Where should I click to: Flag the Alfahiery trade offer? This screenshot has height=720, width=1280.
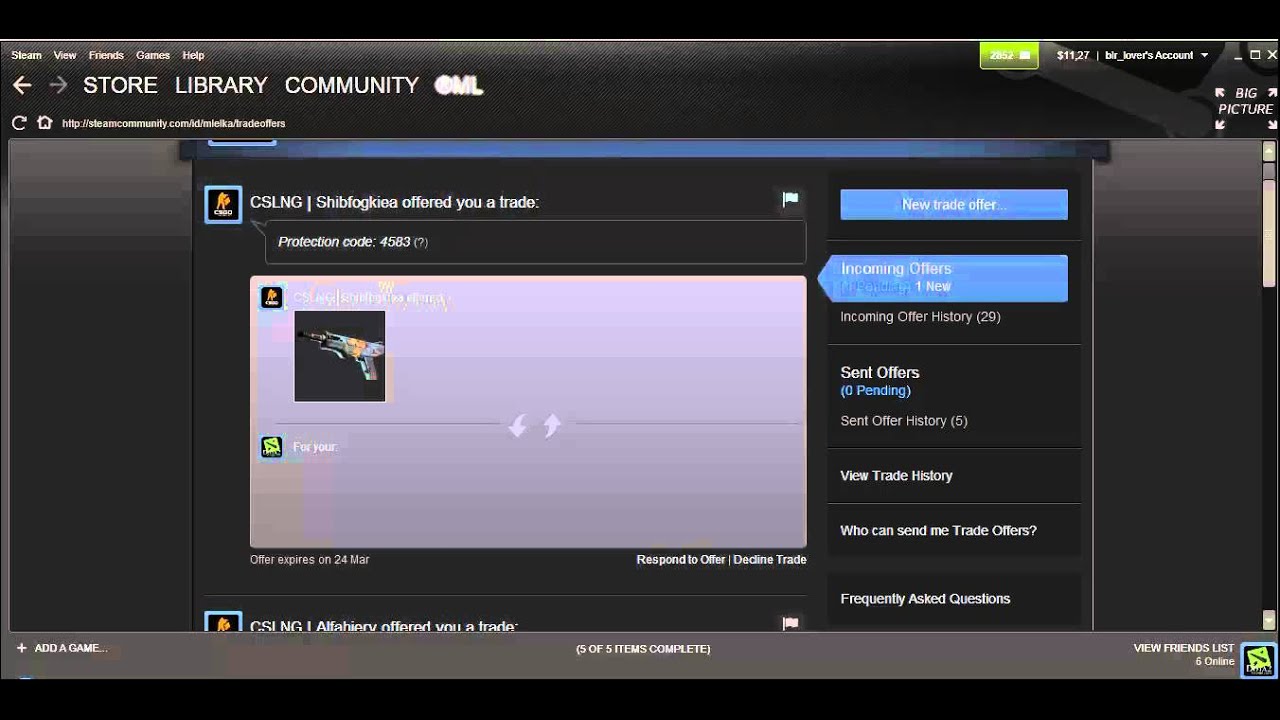tap(790, 623)
